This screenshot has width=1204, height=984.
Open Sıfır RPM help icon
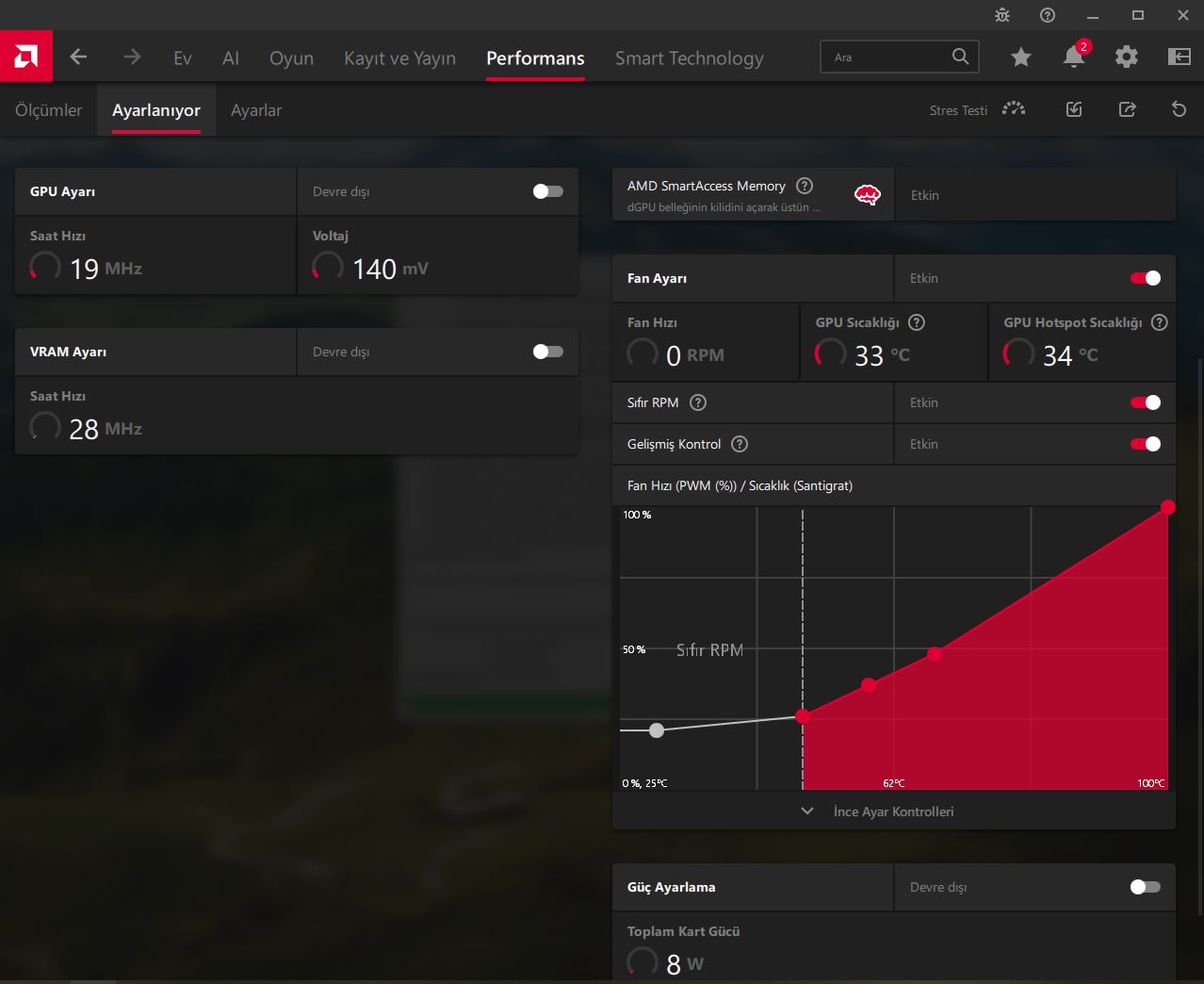(698, 402)
